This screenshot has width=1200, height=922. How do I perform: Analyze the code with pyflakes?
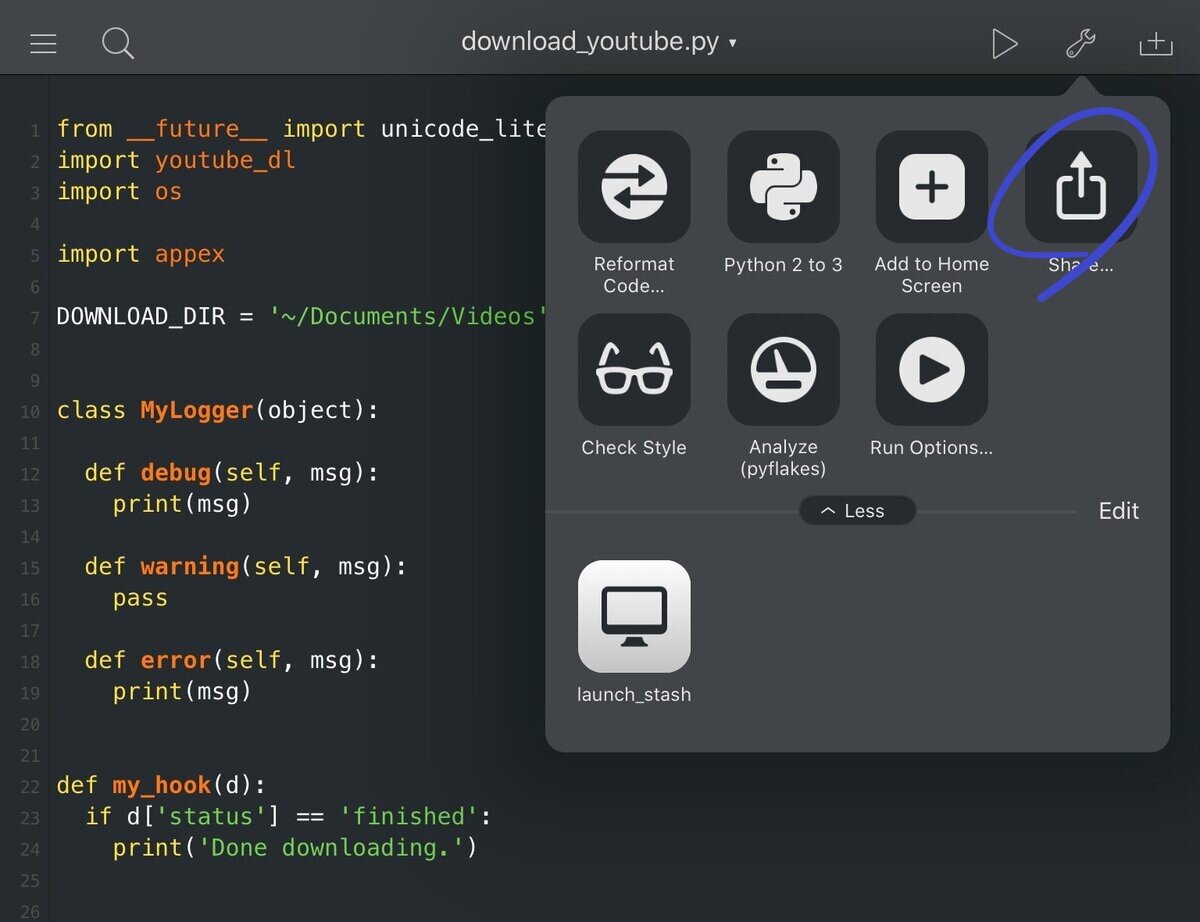(x=783, y=369)
